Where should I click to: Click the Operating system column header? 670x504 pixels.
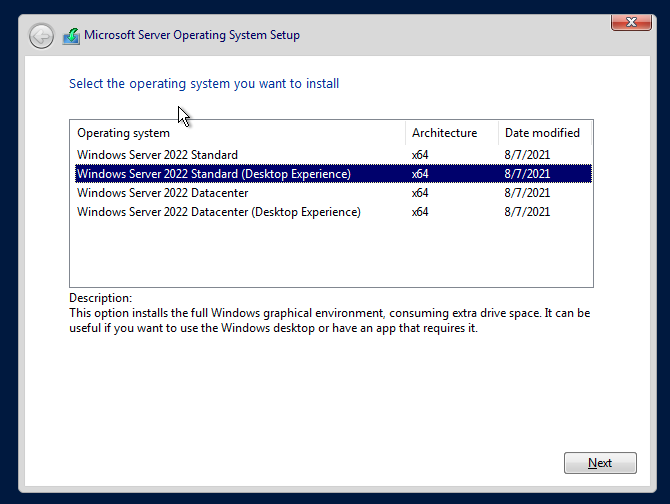click(x=238, y=133)
